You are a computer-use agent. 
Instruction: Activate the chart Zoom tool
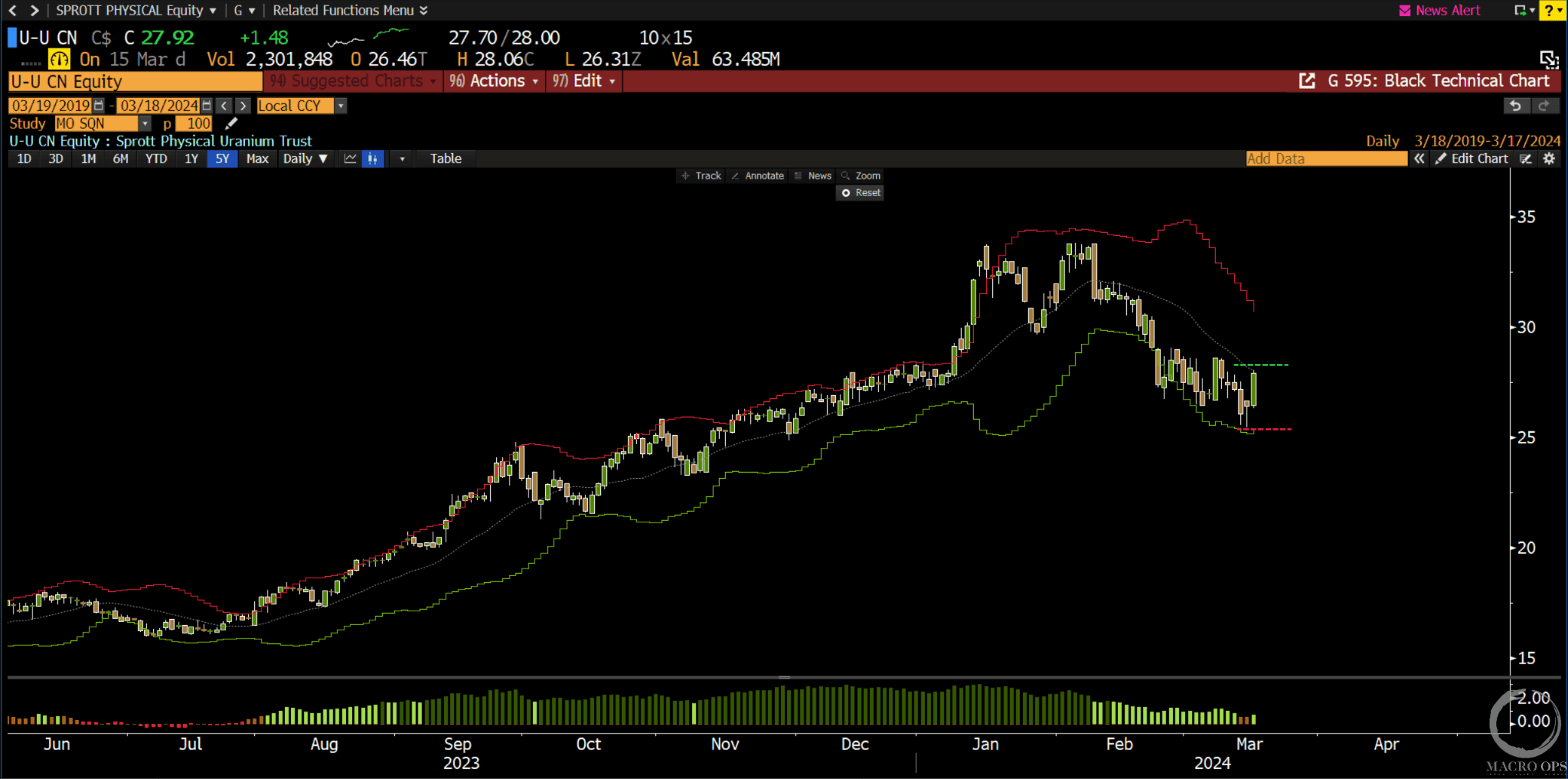861,176
